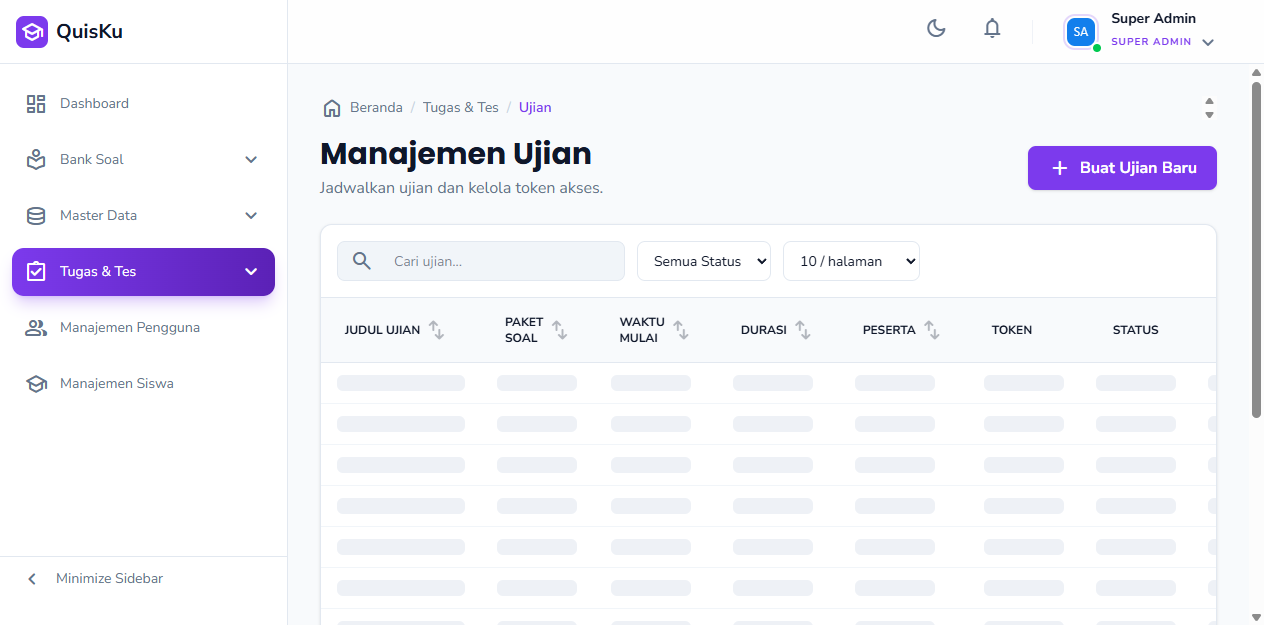Image resolution: width=1264 pixels, height=625 pixels.
Task: Click the QuisKu graduation cap logo
Action: (x=32, y=32)
